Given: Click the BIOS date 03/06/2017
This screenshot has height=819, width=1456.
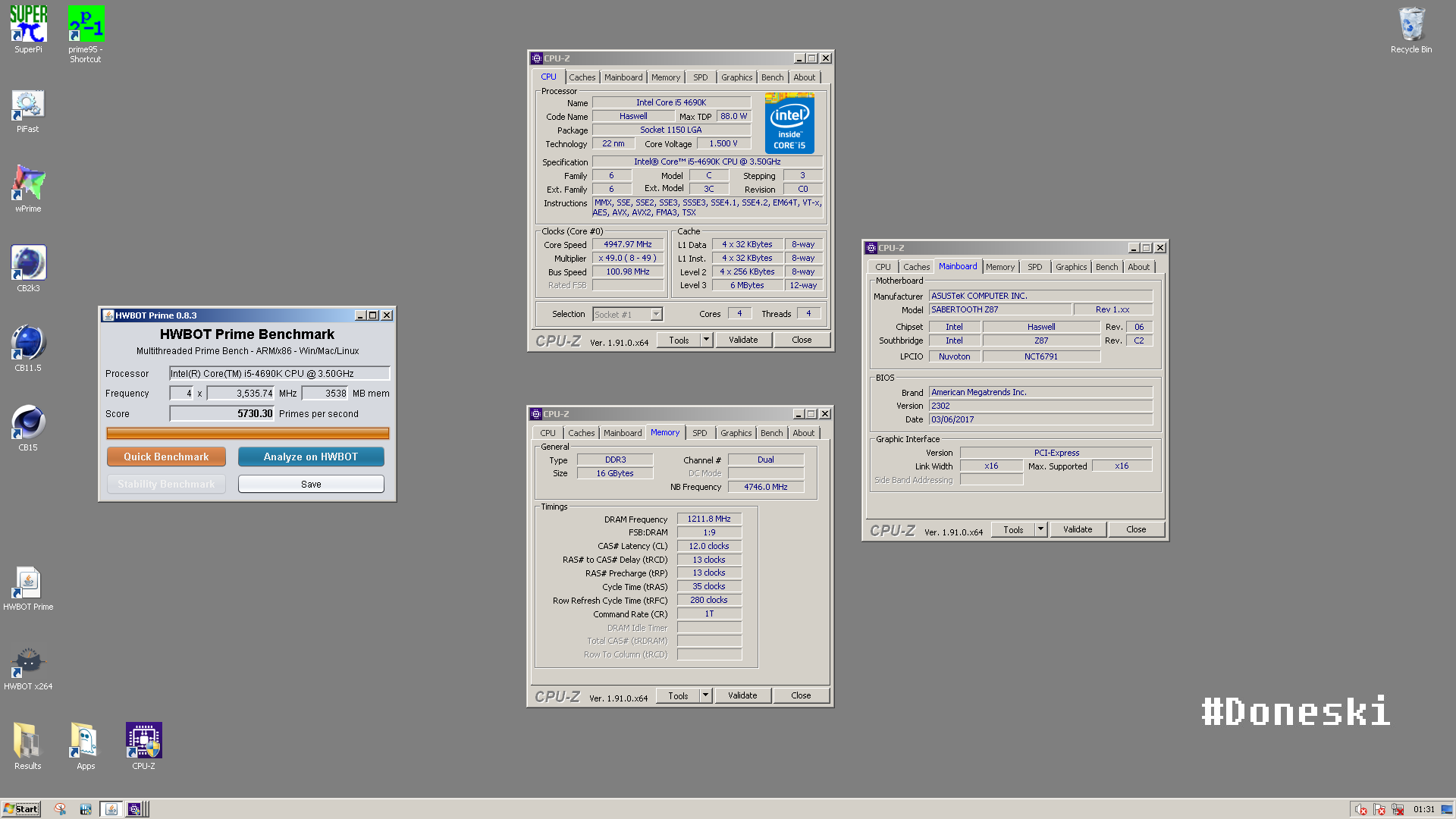Looking at the screenshot, I should [x=1040, y=419].
